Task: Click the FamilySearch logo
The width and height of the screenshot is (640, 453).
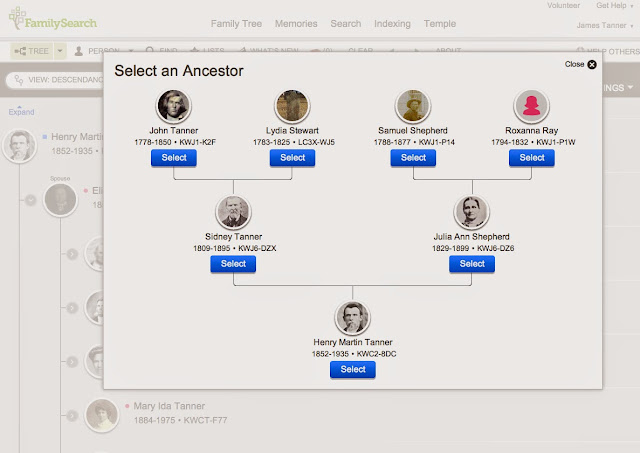Action: point(53,19)
